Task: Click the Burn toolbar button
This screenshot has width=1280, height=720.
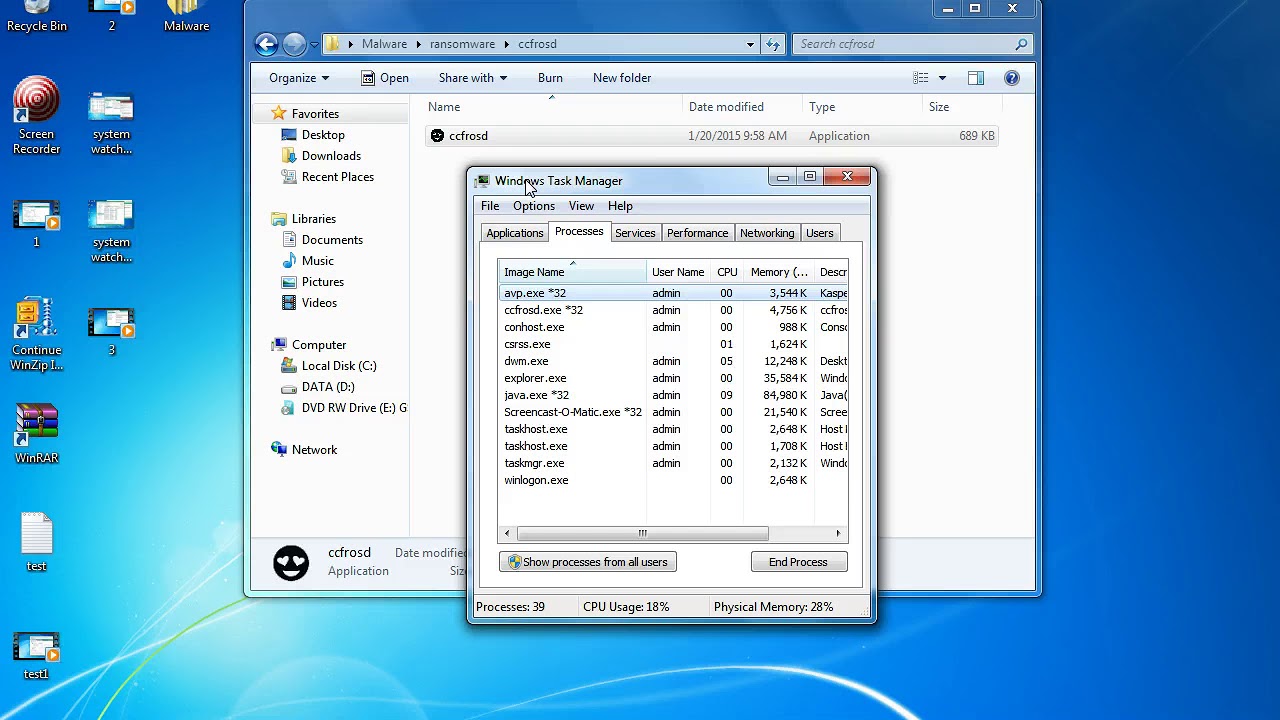Action: (550, 78)
